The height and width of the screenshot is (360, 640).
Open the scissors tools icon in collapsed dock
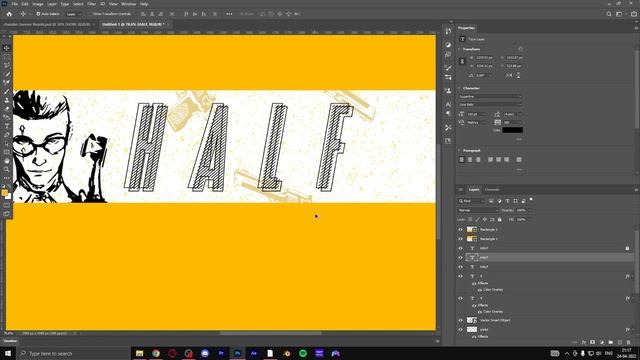pos(448,128)
